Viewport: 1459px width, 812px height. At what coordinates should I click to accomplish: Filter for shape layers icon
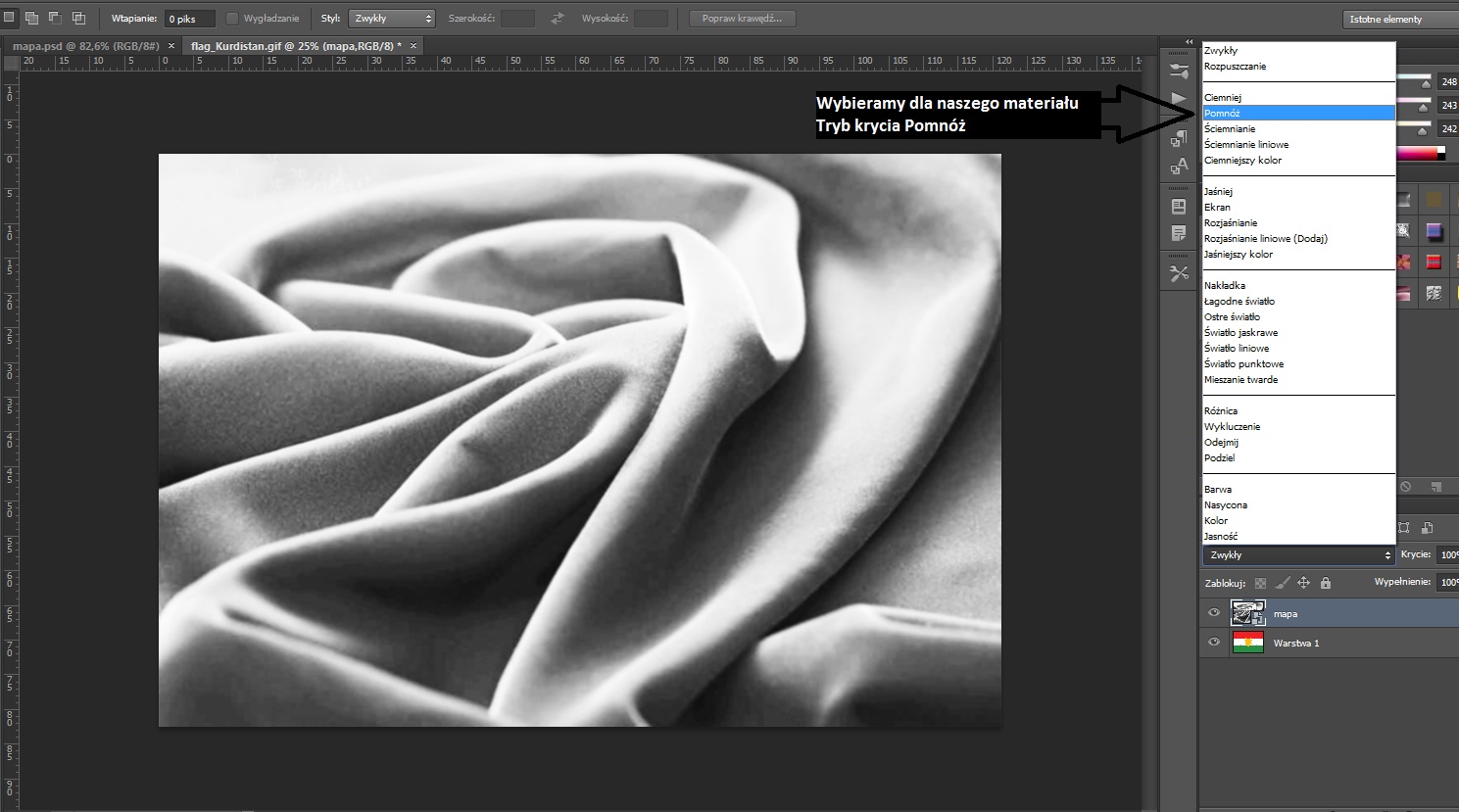(x=1403, y=527)
